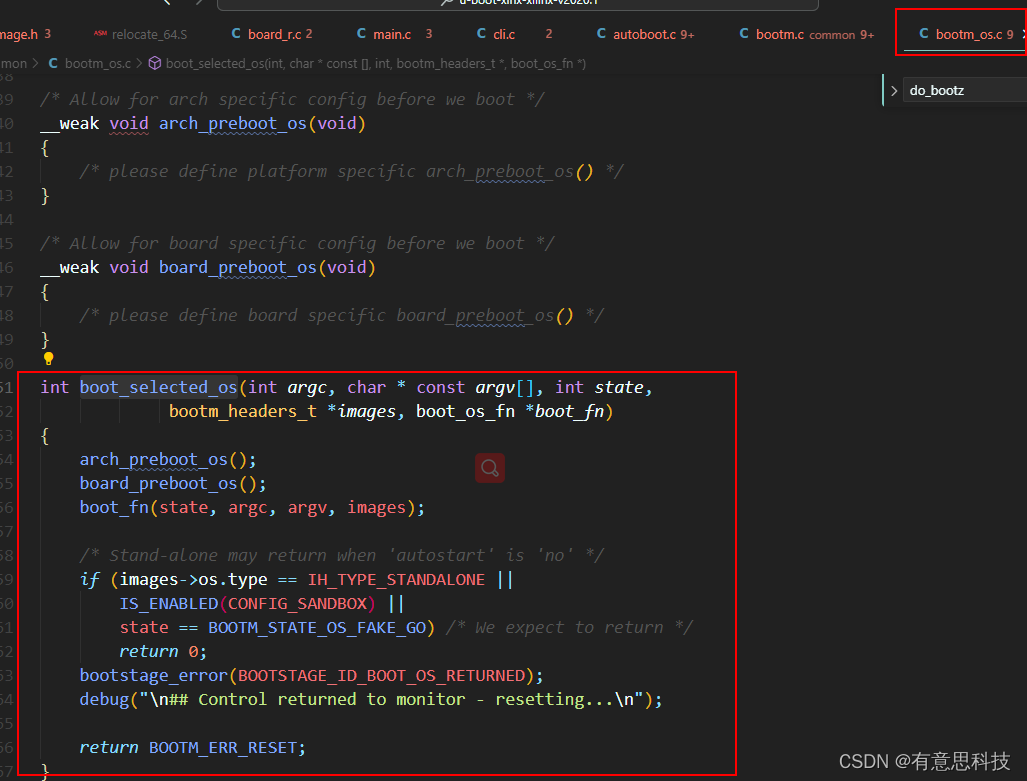The width and height of the screenshot is (1027, 781).
Task: Click the 'return 0;' statement
Action: [x=163, y=652]
